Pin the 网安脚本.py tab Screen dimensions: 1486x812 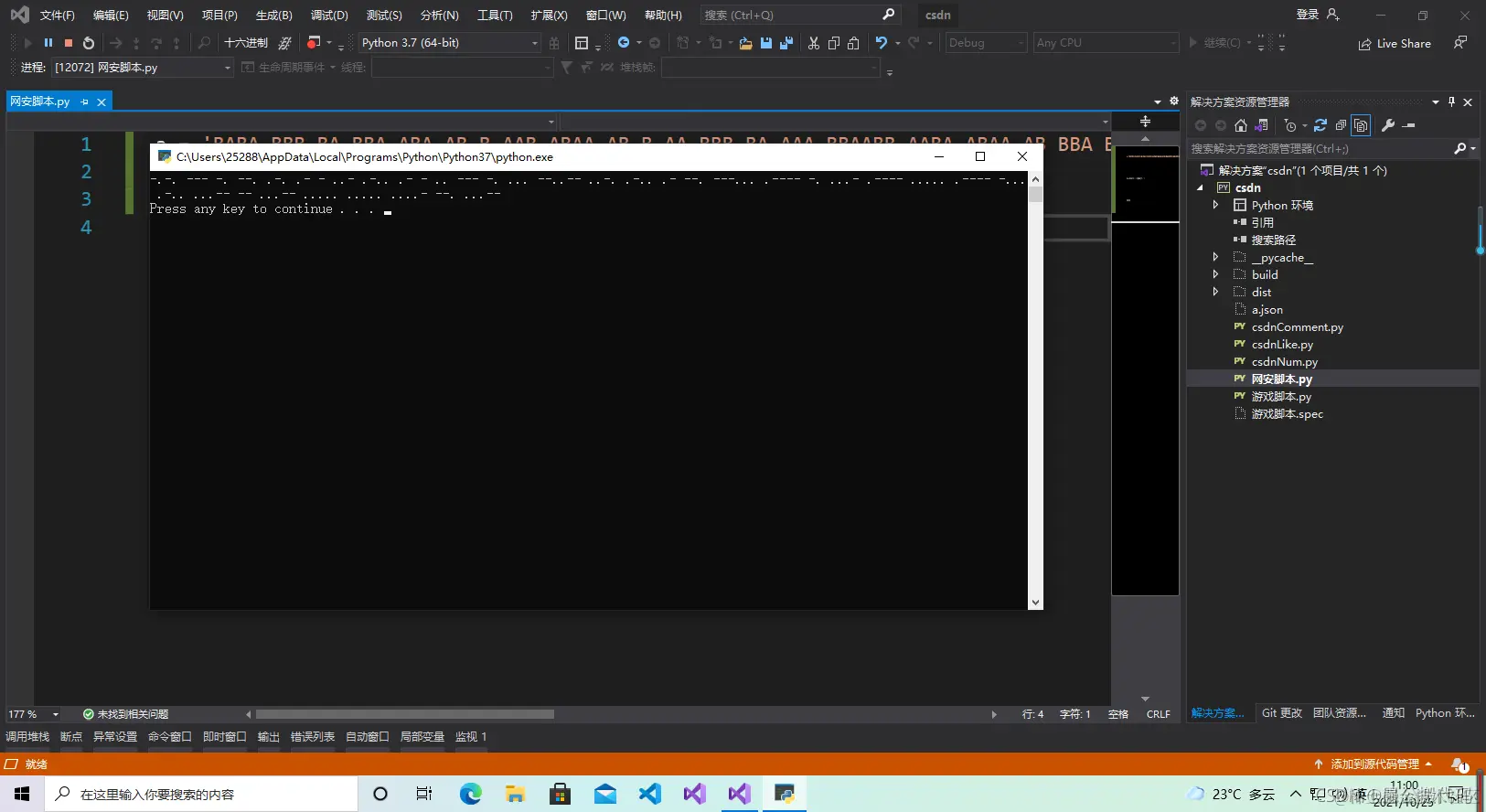[x=85, y=102]
